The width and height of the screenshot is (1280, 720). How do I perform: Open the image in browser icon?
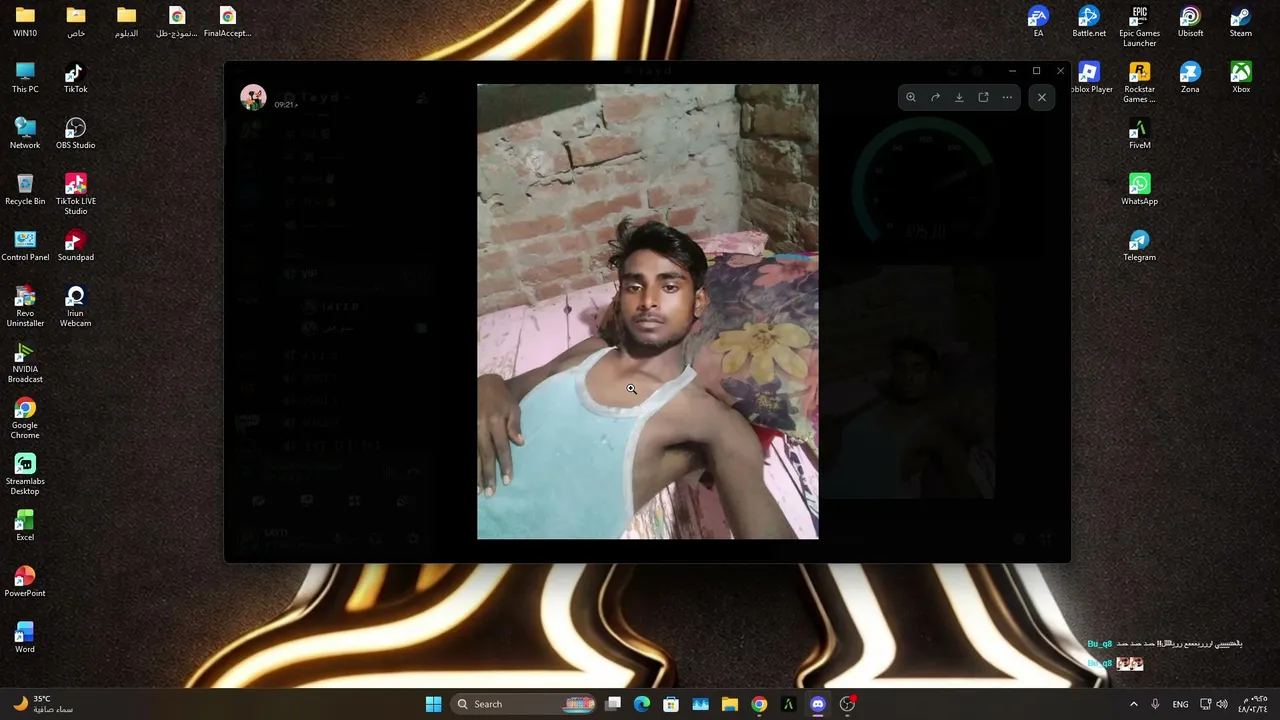[x=983, y=97]
